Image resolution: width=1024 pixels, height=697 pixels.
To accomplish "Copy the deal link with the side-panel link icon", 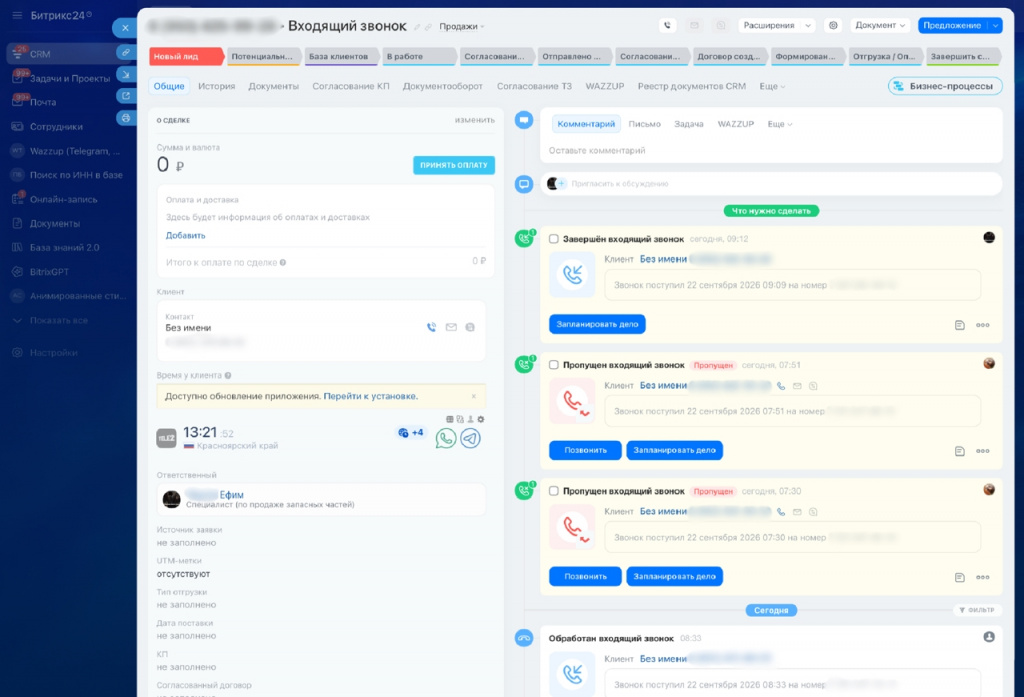I will tap(125, 52).
